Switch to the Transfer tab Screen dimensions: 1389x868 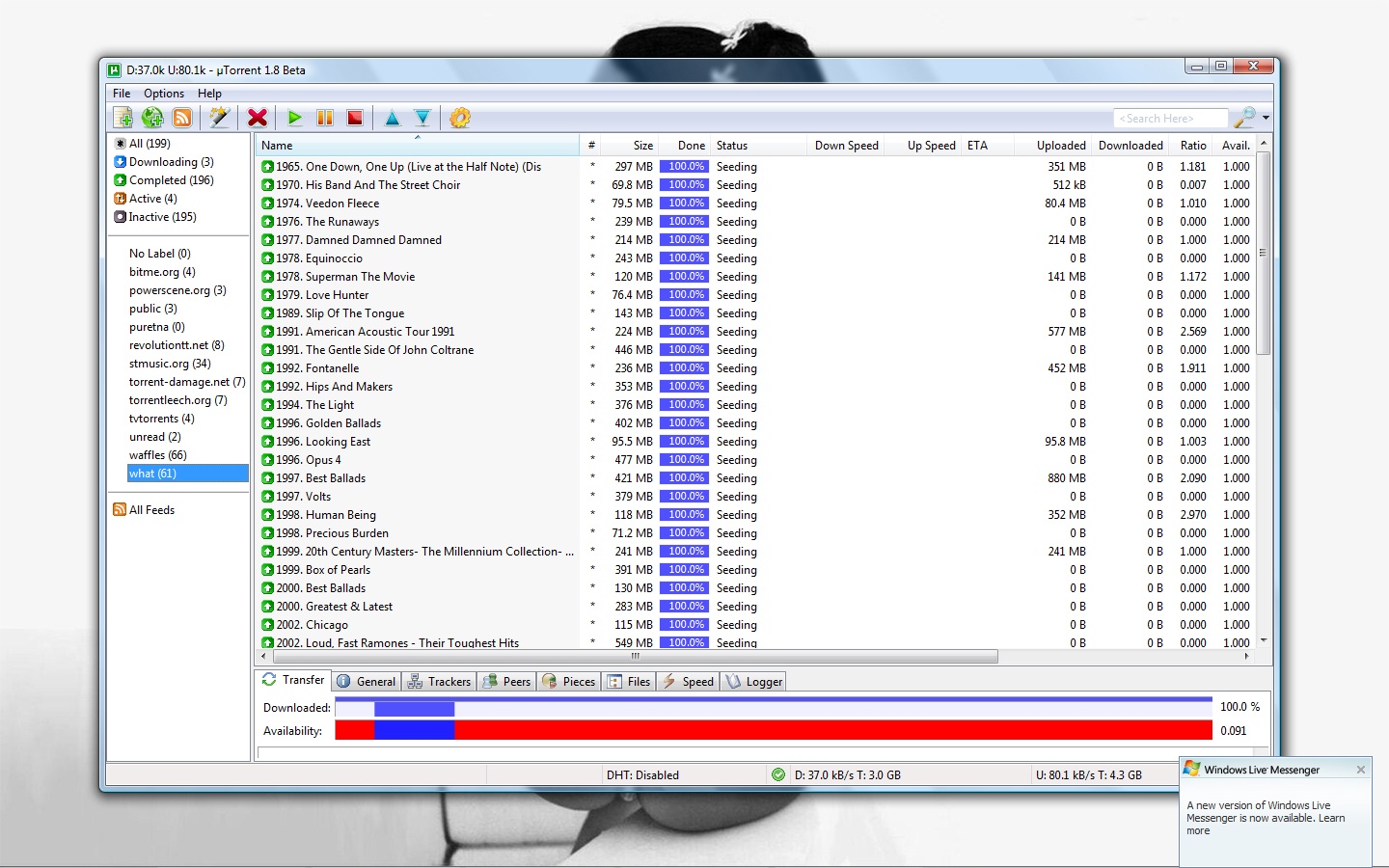tap(293, 680)
